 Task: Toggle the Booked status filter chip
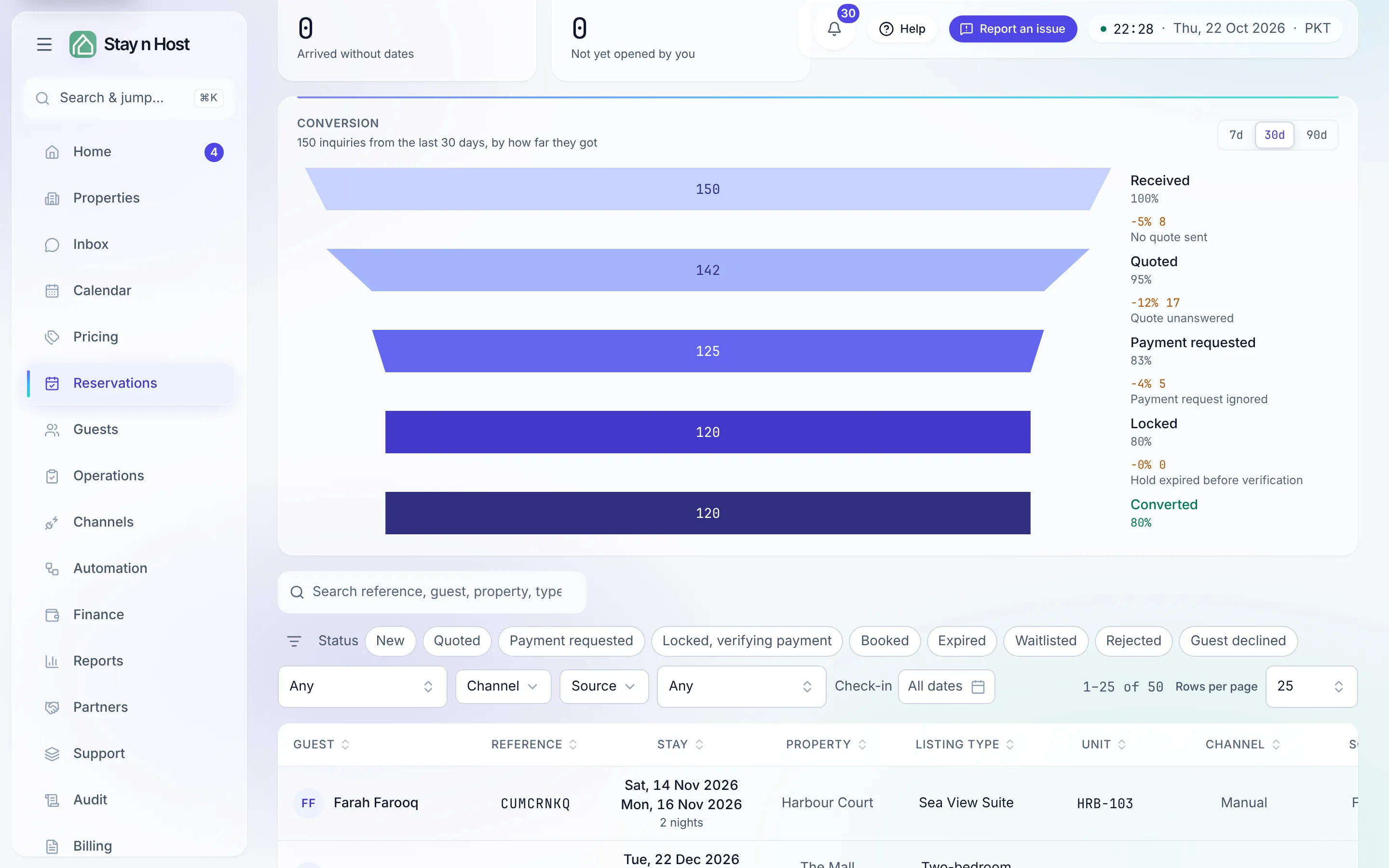tap(885, 641)
